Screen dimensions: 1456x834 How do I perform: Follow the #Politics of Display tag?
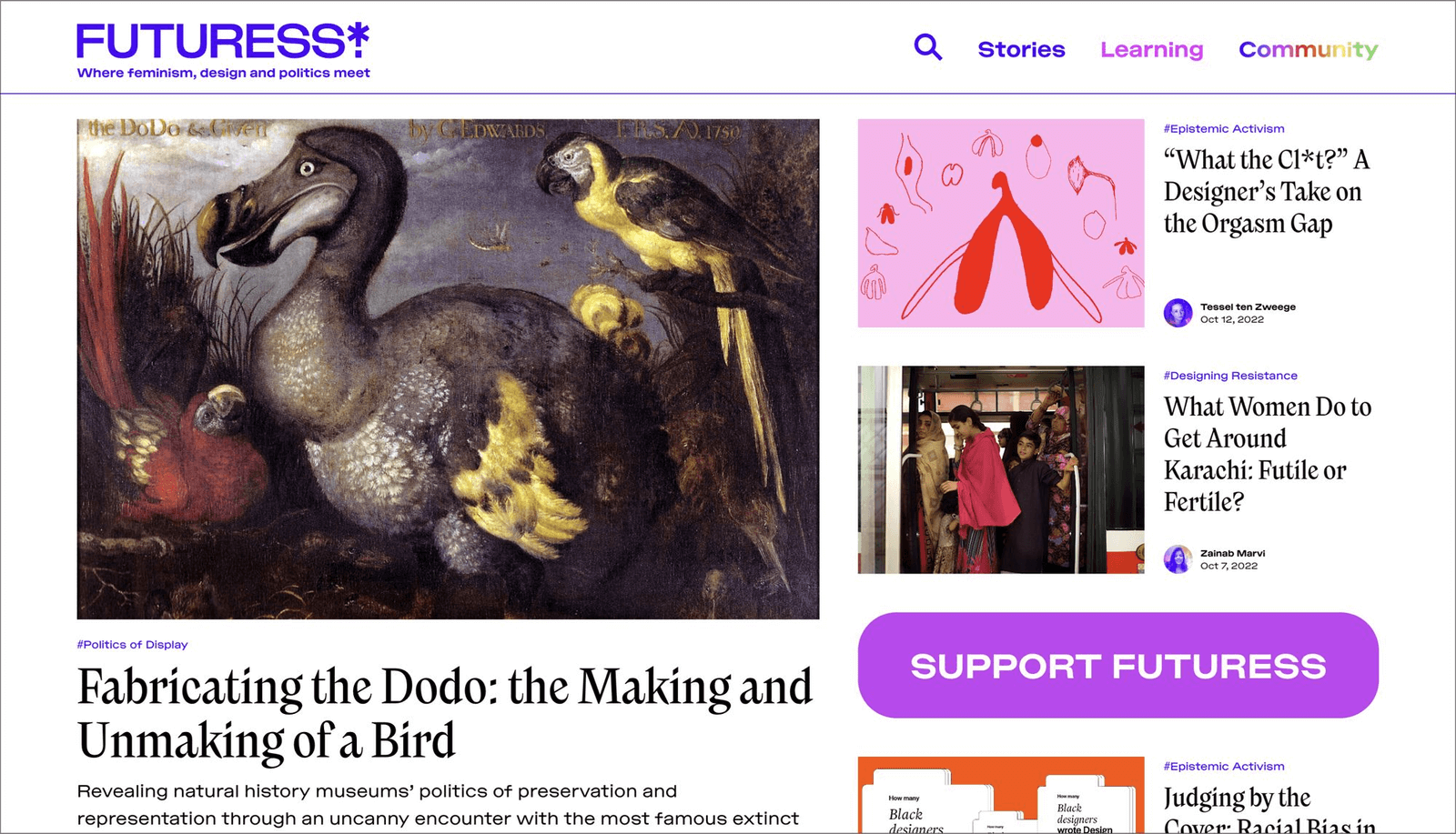click(133, 645)
